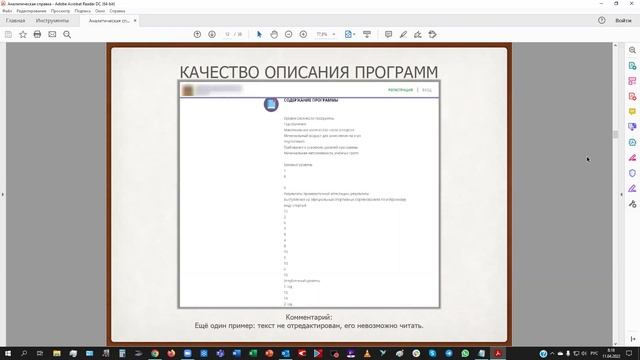Screen dimensions: 640x360
Task: Open search tool at top of right panel
Action: coord(632,50)
